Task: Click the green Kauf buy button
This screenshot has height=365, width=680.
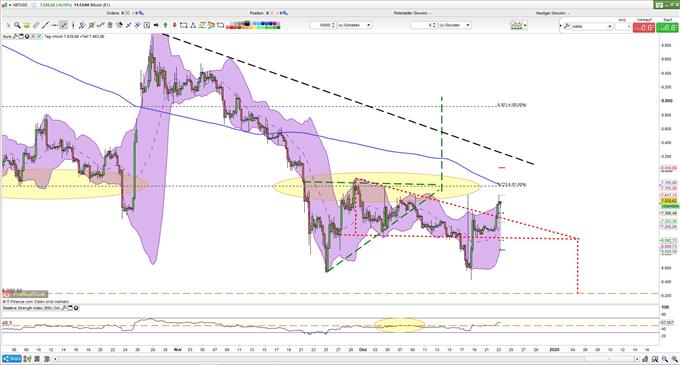Action: click(667, 28)
